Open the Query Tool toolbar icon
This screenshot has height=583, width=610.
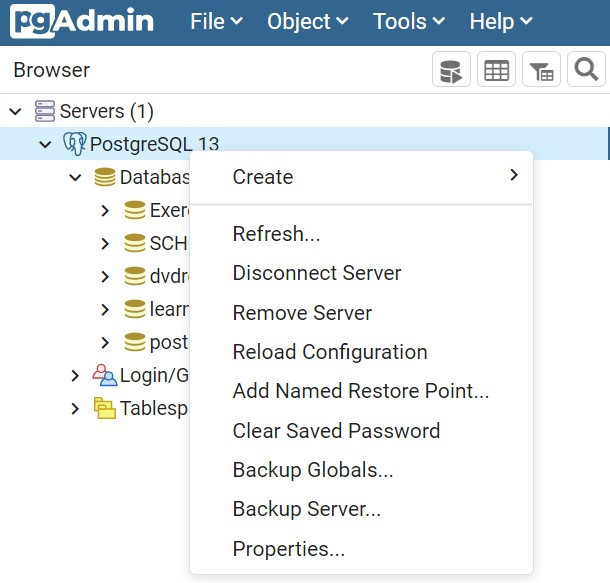click(x=451, y=69)
